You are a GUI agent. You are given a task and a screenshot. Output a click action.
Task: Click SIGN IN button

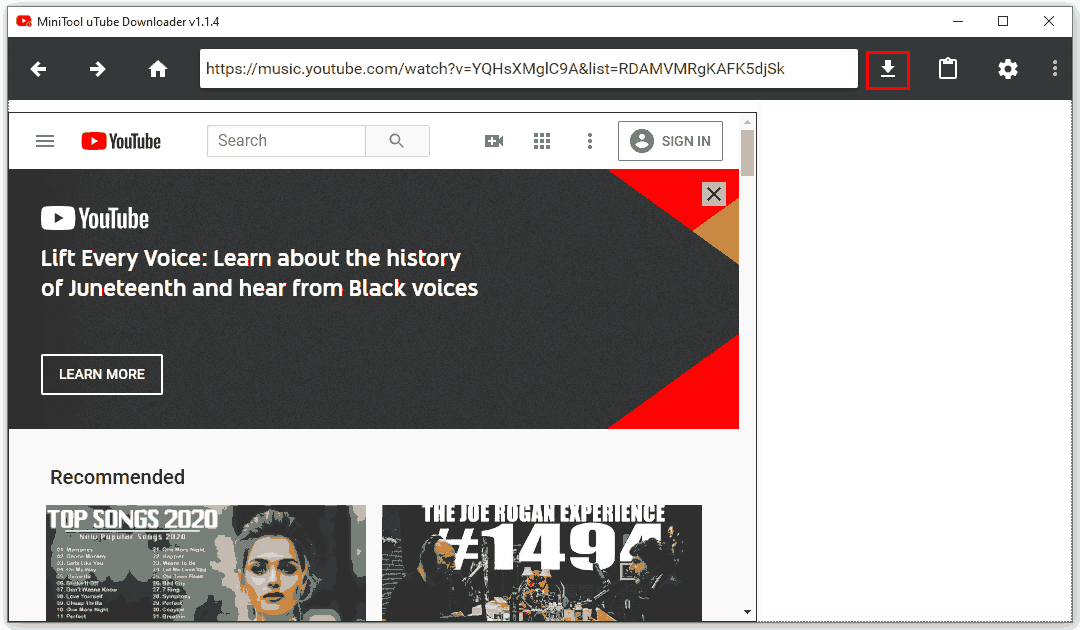click(x=670, y=141)
